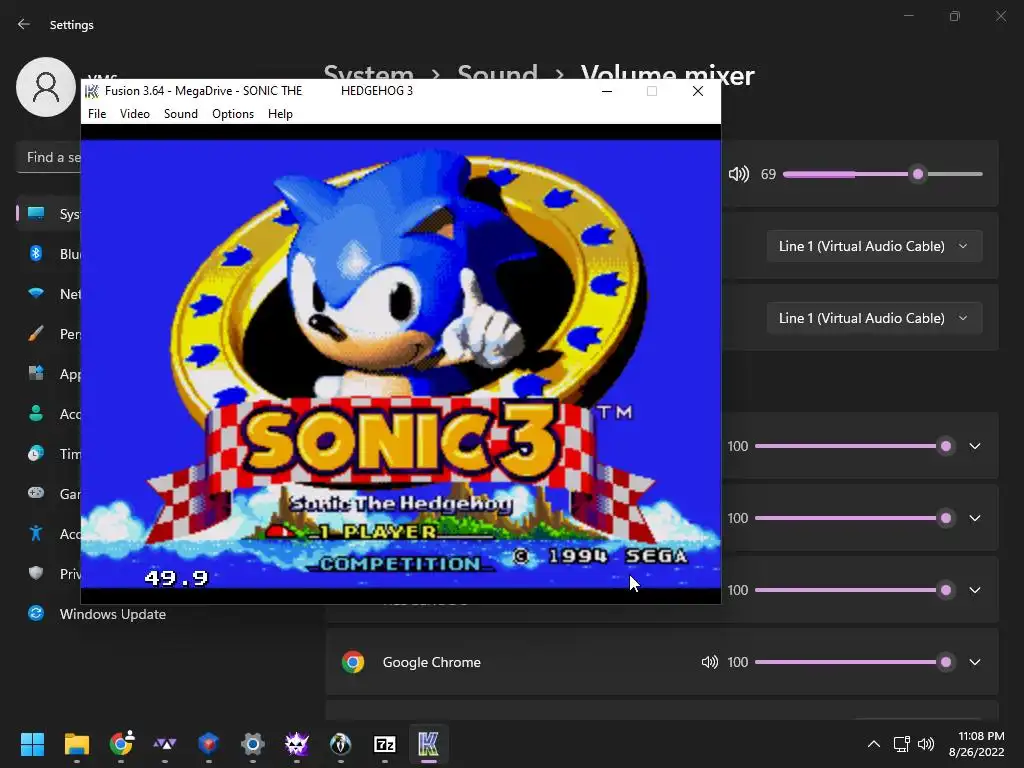The image size is (1024, 768).
Task: Open the Options menu in Fusion
Action: pyautogui.click(x=232, y=114)
